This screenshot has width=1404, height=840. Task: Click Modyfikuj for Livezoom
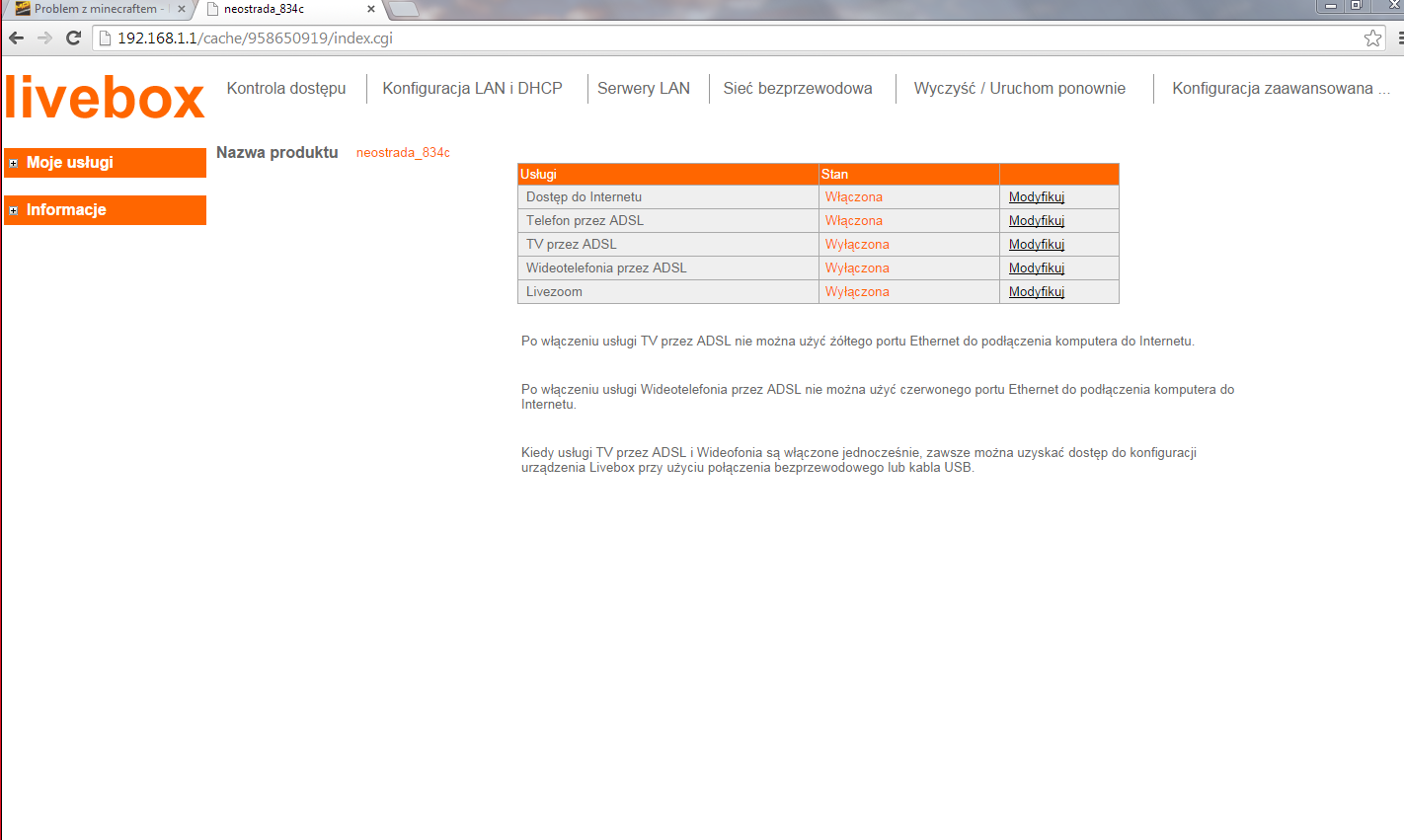point(1037,292)
